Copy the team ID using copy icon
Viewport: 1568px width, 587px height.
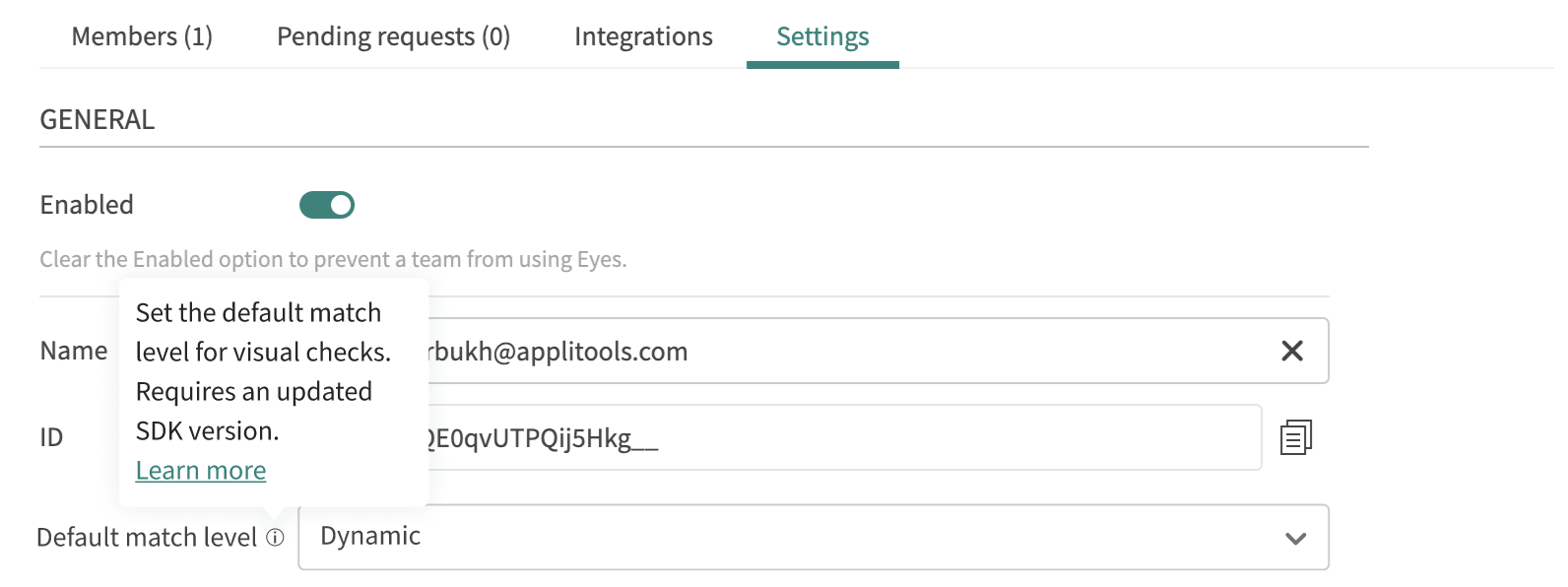[x=1296, y=437]
